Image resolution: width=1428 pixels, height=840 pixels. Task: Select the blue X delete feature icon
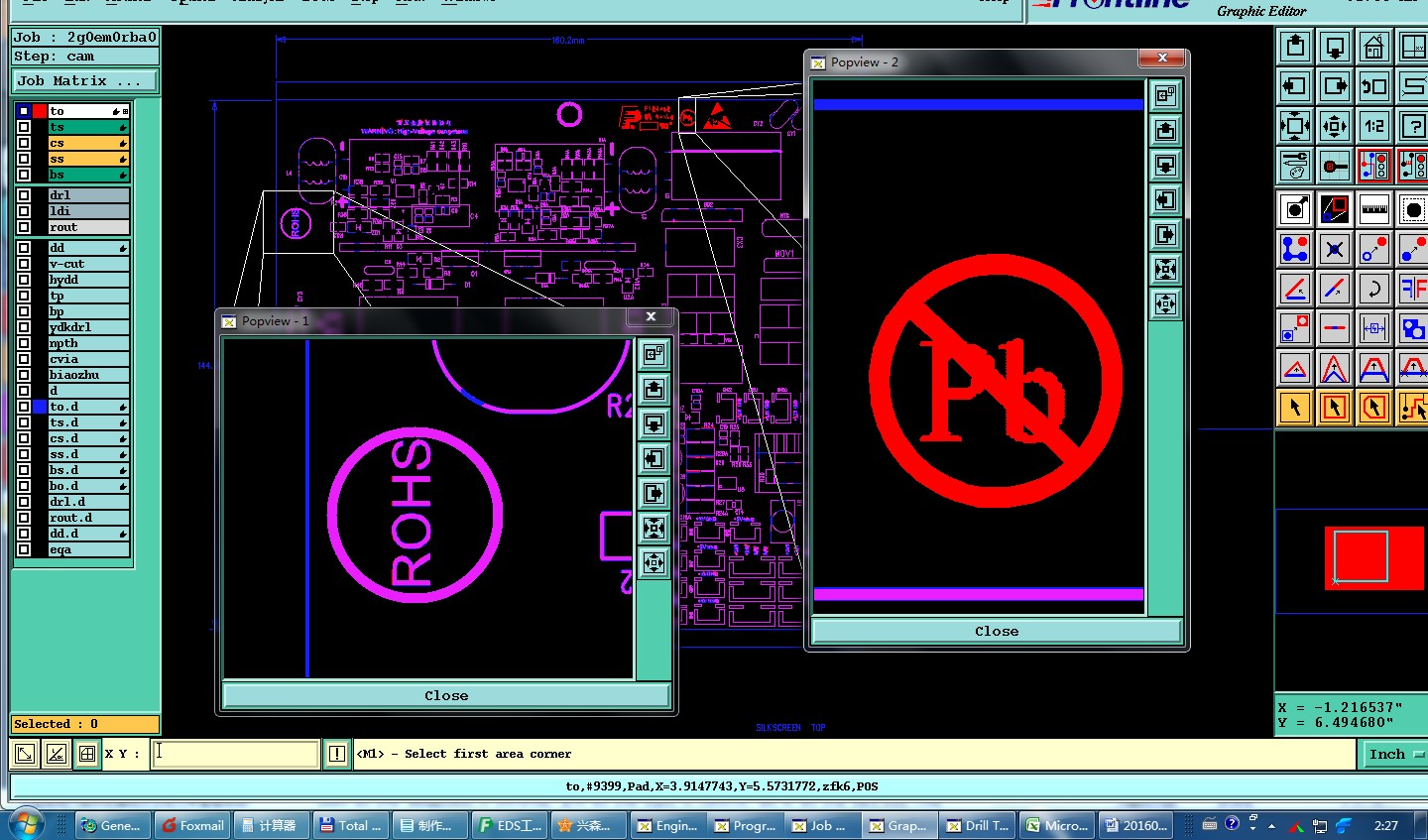[x=1335, y=249]
